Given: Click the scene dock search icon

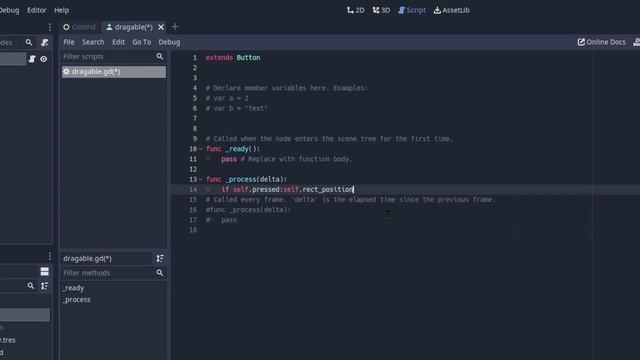Looking at the screenshot, I should pyautogui.click(x=29, y=42).
